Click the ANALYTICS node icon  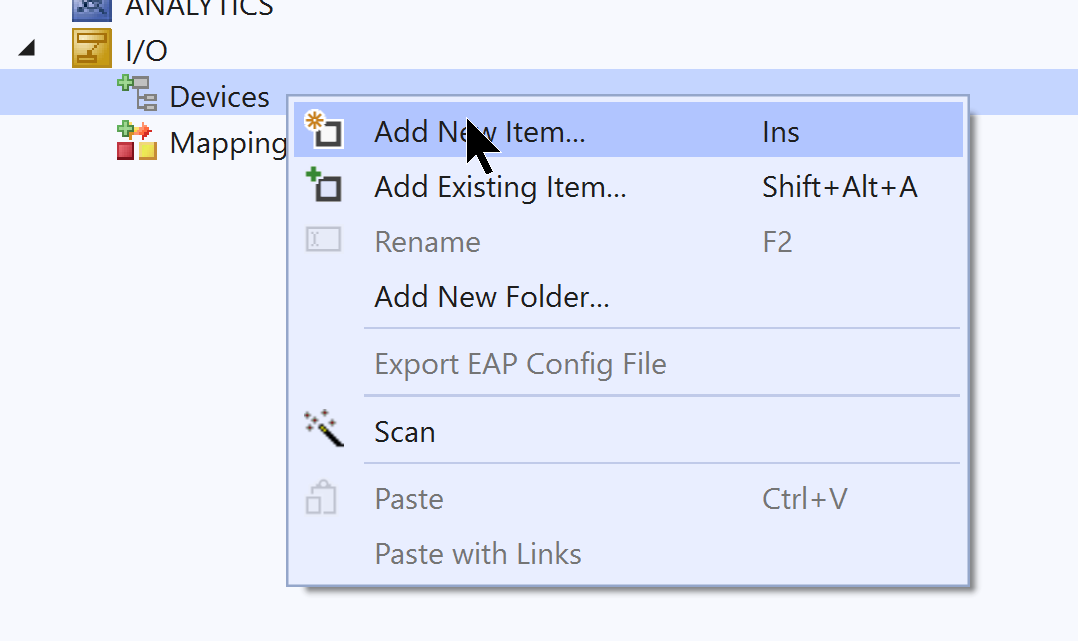point(92,10)
